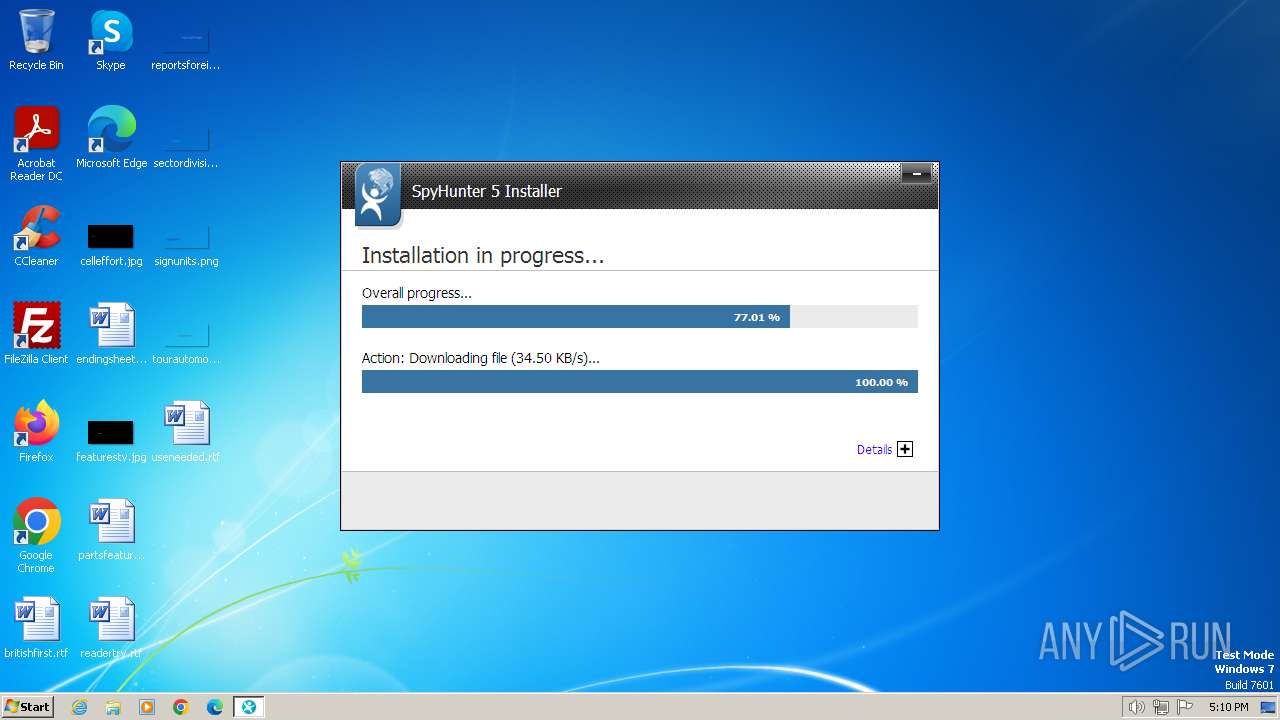Viewport: 1280px width, 720px height.
Task: Open the volume speaker tray icon
Action: click(x=1137, y=707)
